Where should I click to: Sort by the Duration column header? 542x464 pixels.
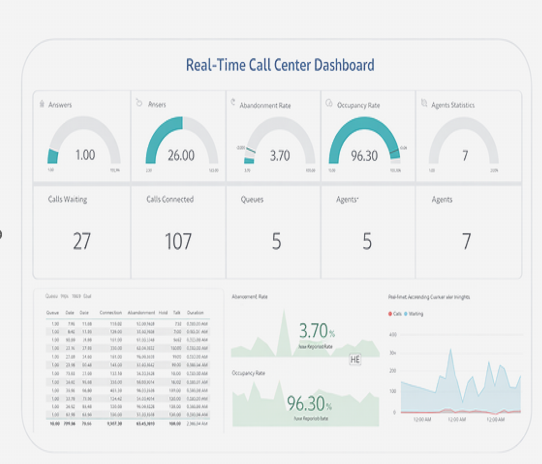(195, 313)
